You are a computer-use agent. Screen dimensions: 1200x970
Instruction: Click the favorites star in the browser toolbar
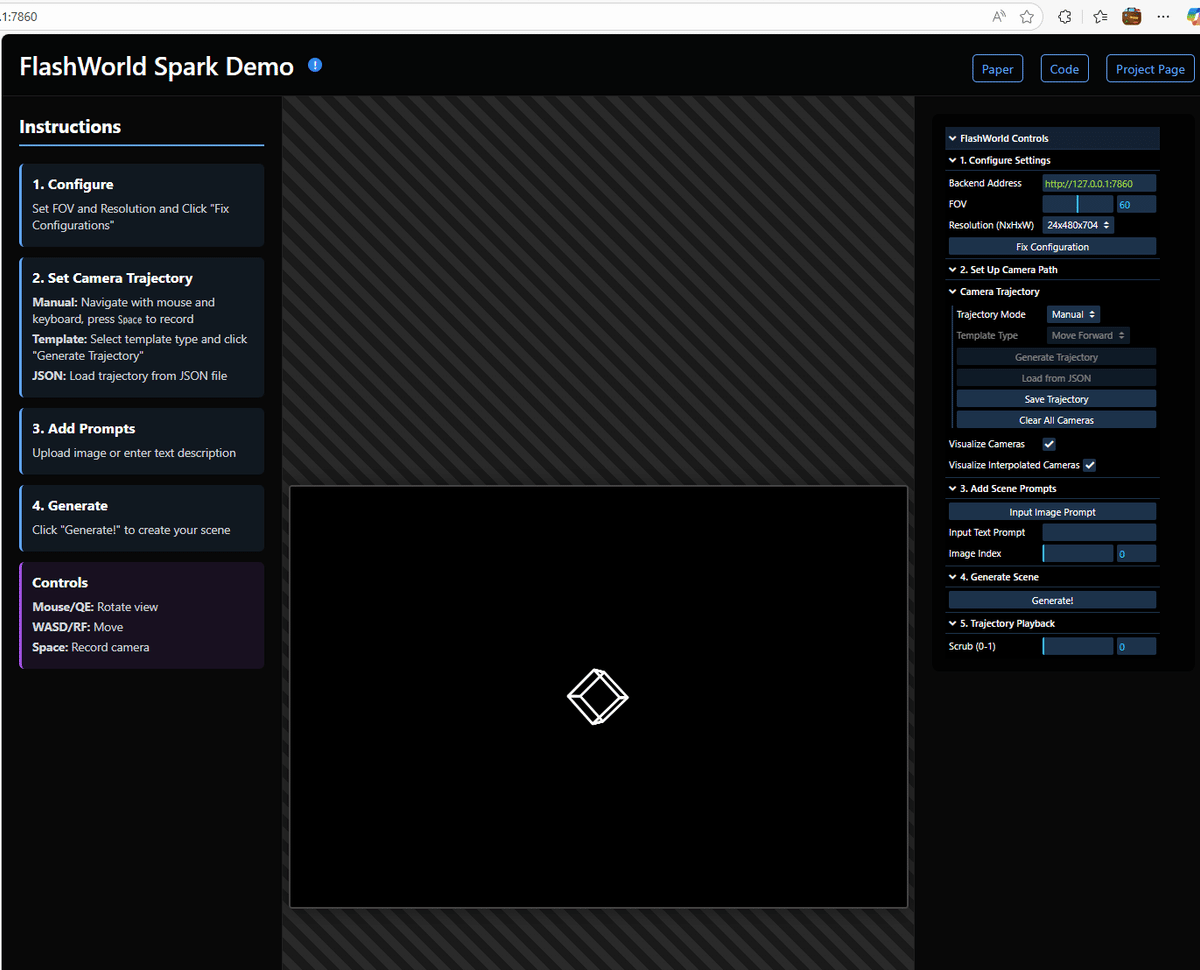click(1027, 16)
